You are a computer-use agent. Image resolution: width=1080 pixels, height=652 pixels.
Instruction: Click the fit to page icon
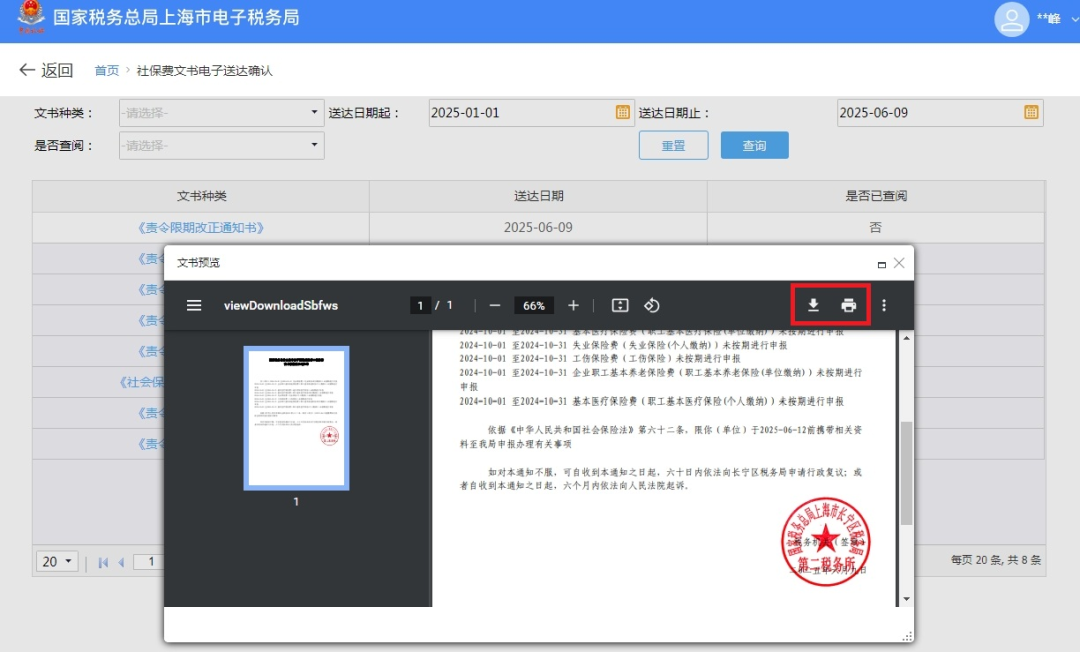(619, 305)
